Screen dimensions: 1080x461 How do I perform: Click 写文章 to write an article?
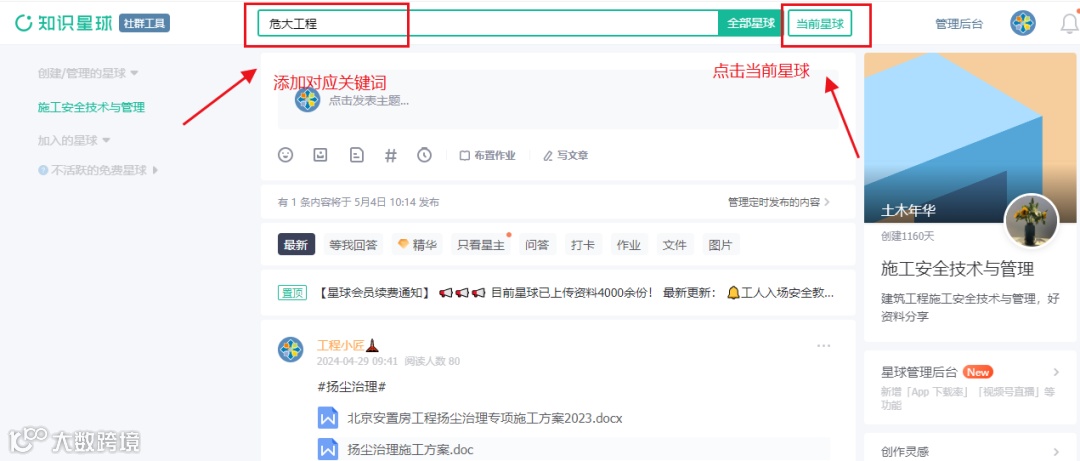pos(565,156)
